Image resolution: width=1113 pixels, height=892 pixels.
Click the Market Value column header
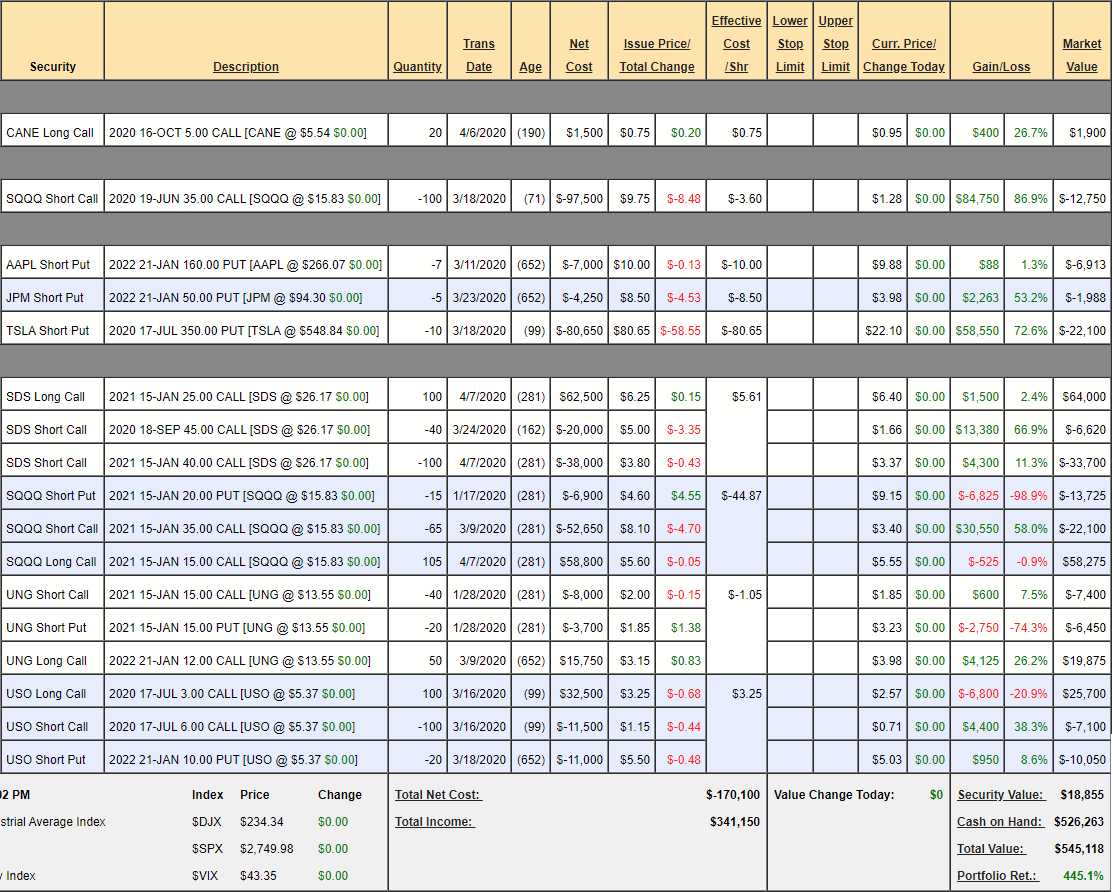tap(1081, 55)
